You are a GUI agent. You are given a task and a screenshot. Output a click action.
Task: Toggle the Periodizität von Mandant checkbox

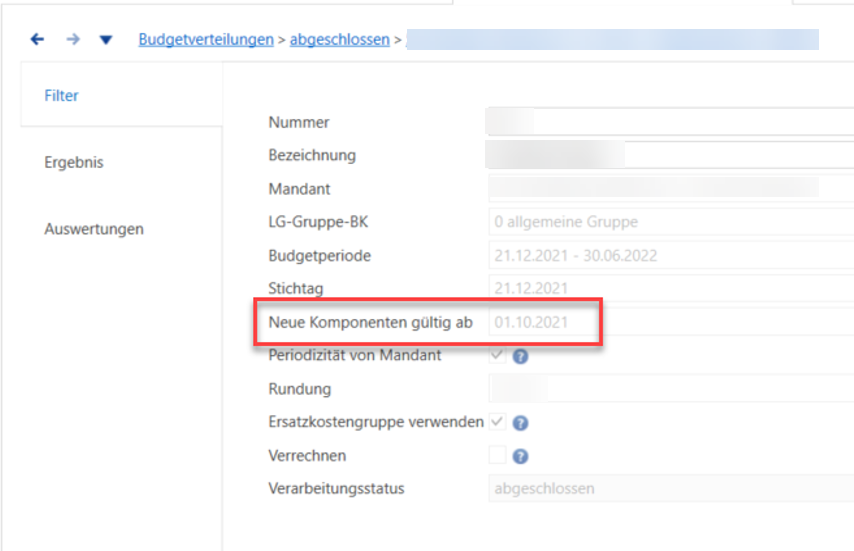pos(497,355)
